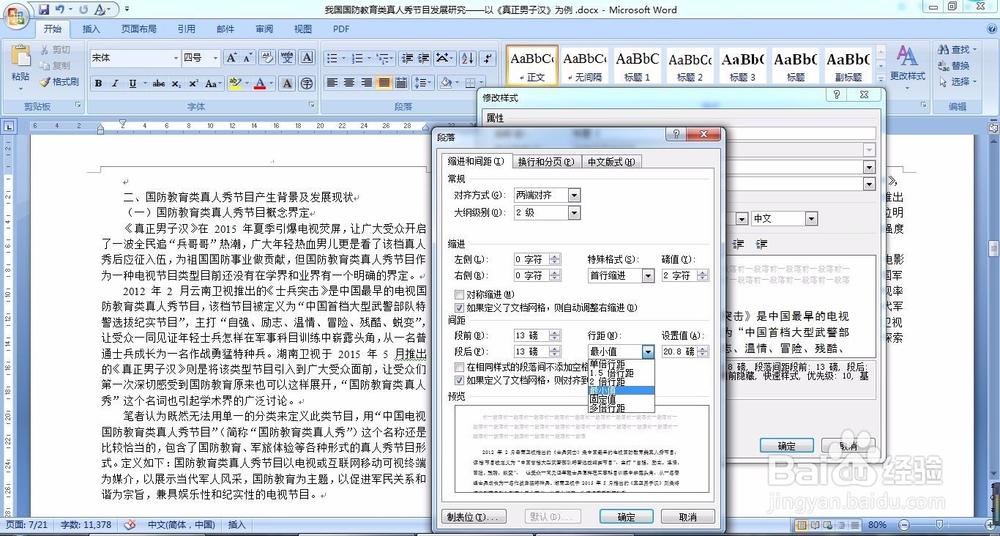Collapse the 行距 line spacing dropdown arrow
The width and height of the screenshot is (1000, 536).
[648, 352]
